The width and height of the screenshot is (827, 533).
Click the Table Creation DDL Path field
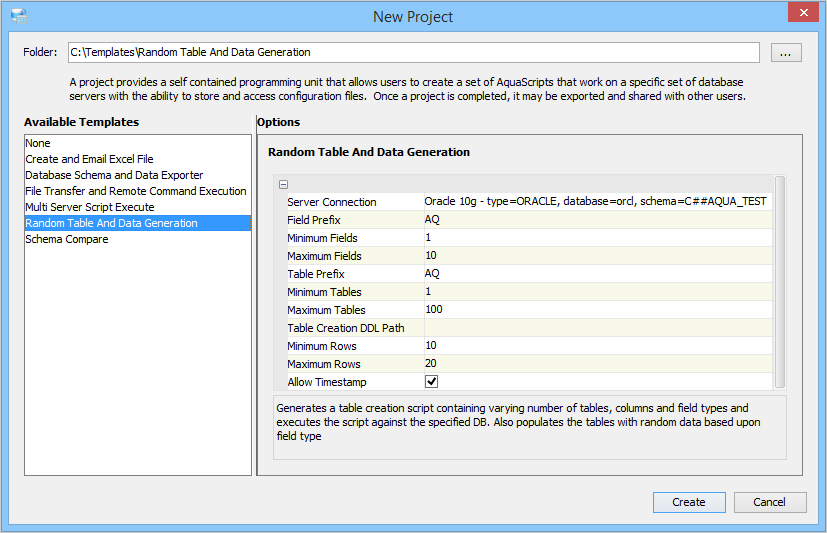pyautogui.click(x=597, y=328)
